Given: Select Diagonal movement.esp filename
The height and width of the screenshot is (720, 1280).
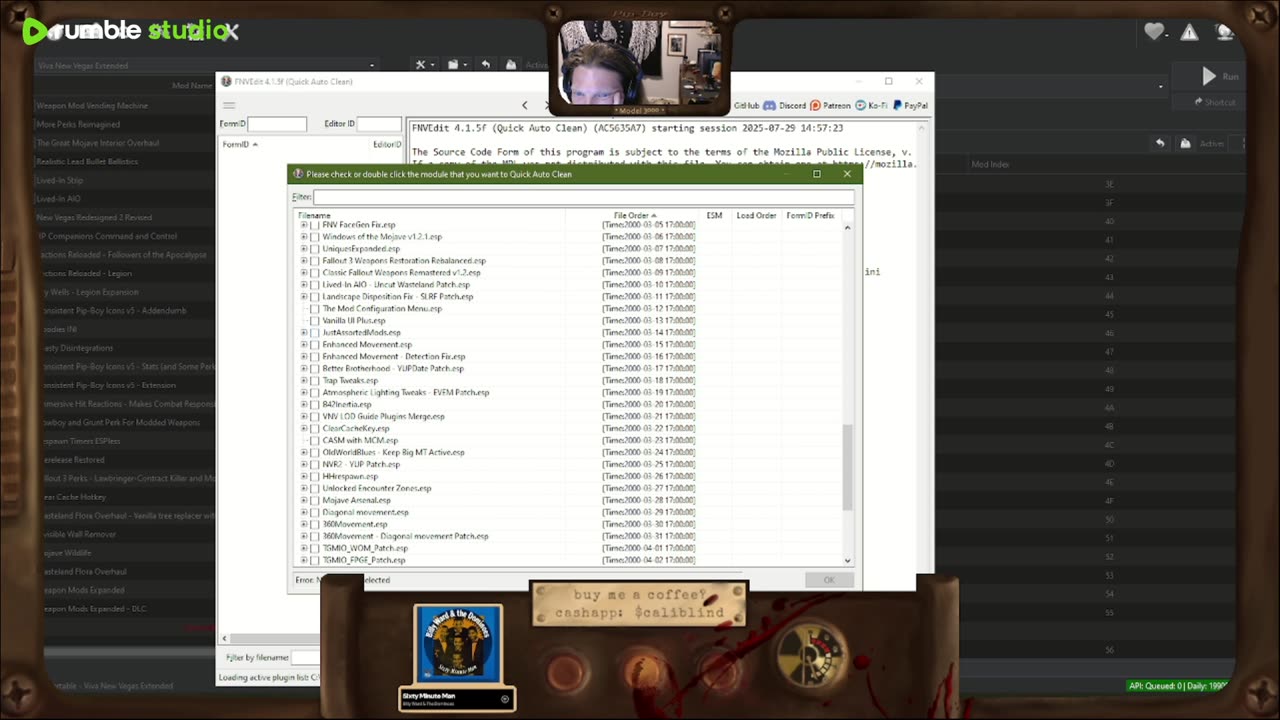Looking at the screenshot, I should 365,513.
